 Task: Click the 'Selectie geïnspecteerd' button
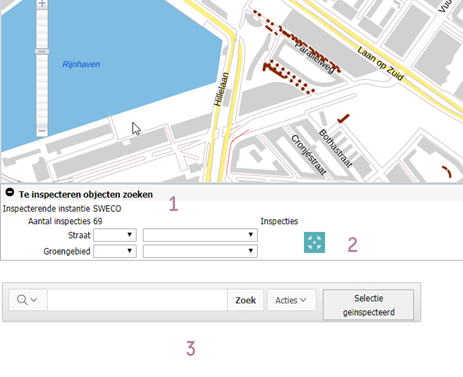pos(369,305)
